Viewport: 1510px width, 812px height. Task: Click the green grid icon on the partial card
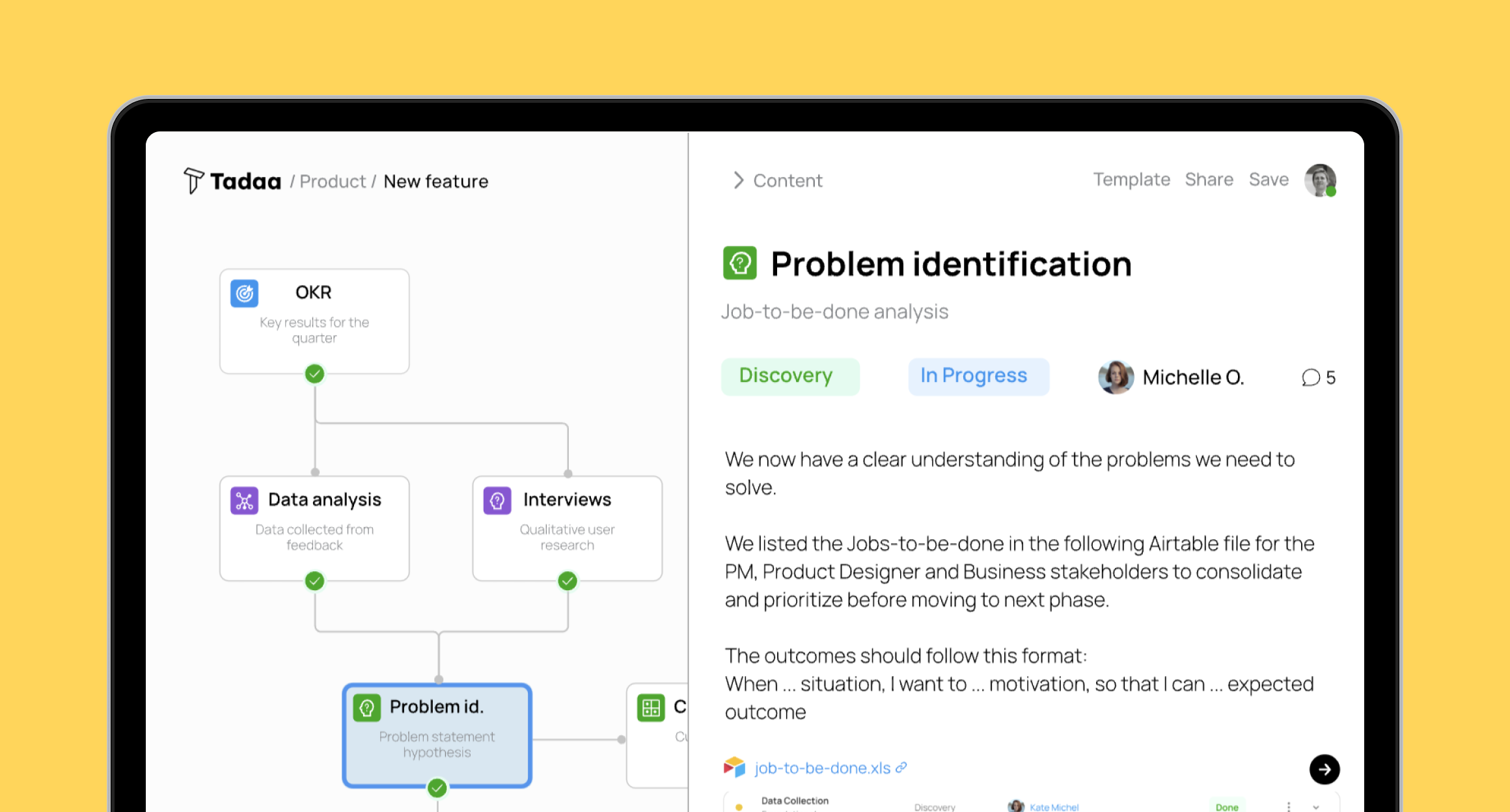pos(651,708)
